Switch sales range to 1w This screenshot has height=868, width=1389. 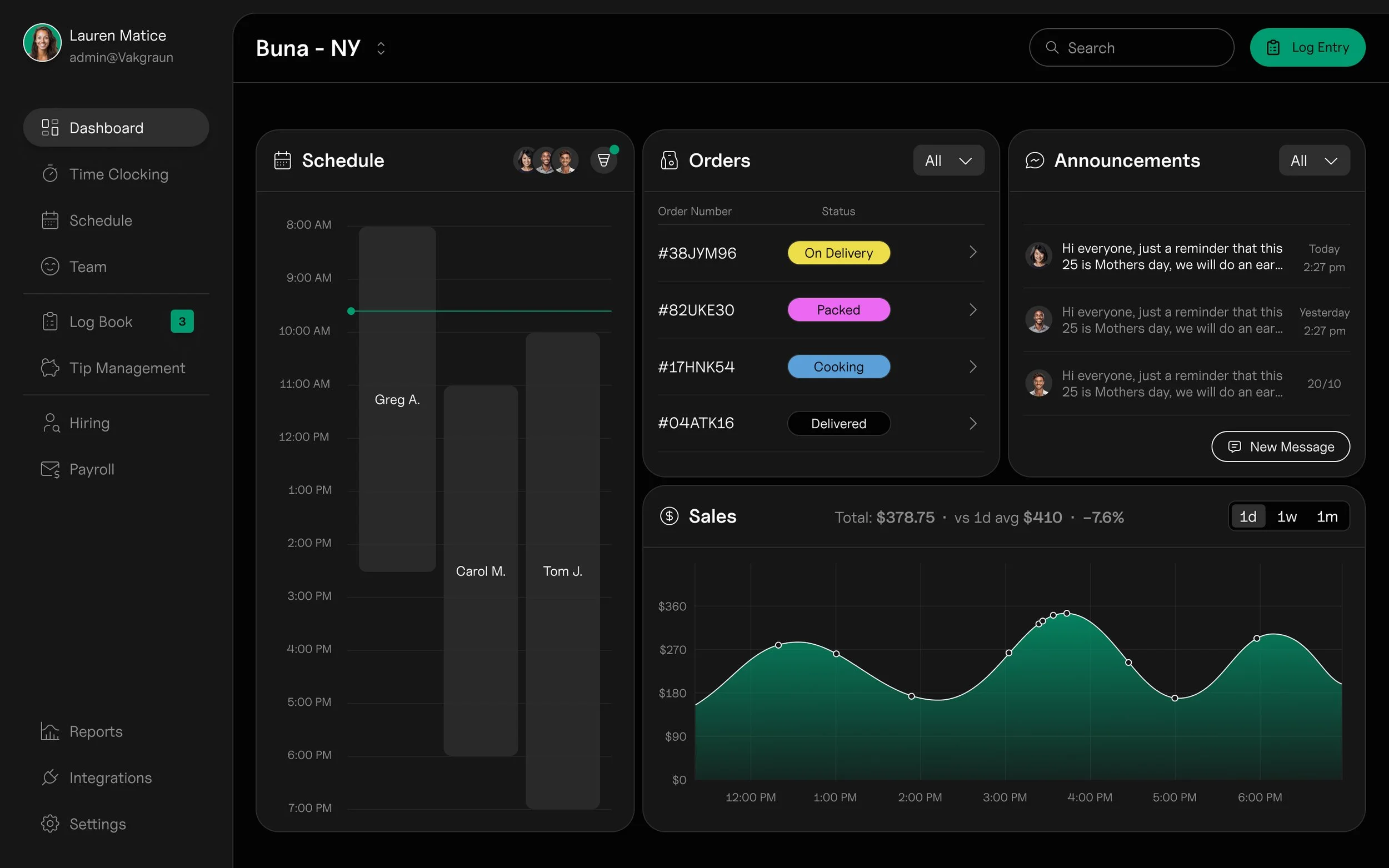1287,516
